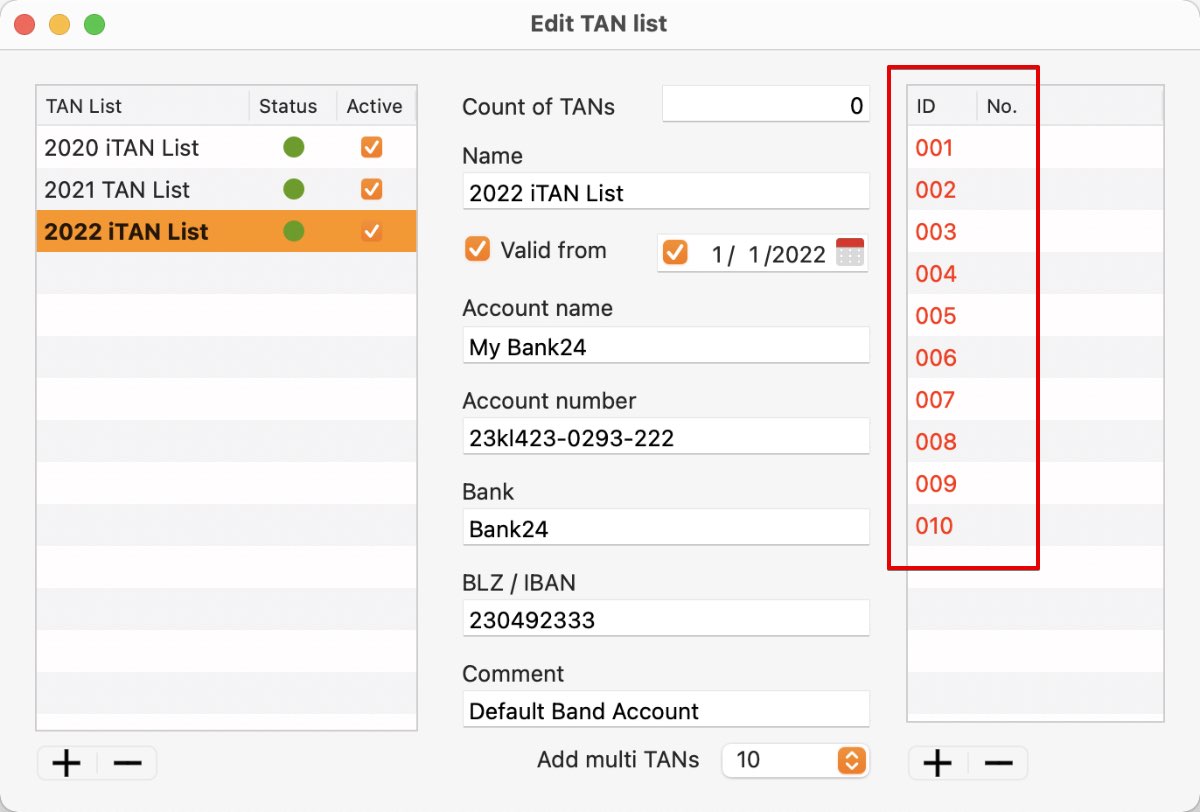Viewport: 1200px width, 812px height.
Task: Select TAN ID 006
Action: (x=1035, y=357)
